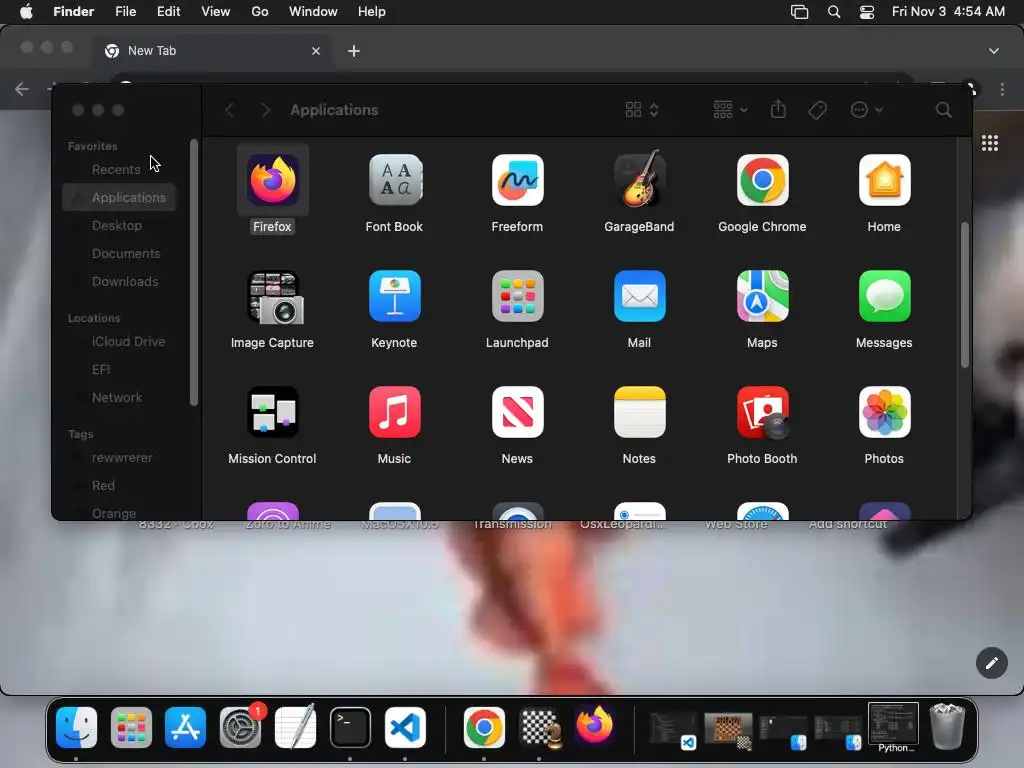Select the Messages app icon
The height and width of the screenshot is (768, 1024).
pyautogui.click(x=884, y=296)
